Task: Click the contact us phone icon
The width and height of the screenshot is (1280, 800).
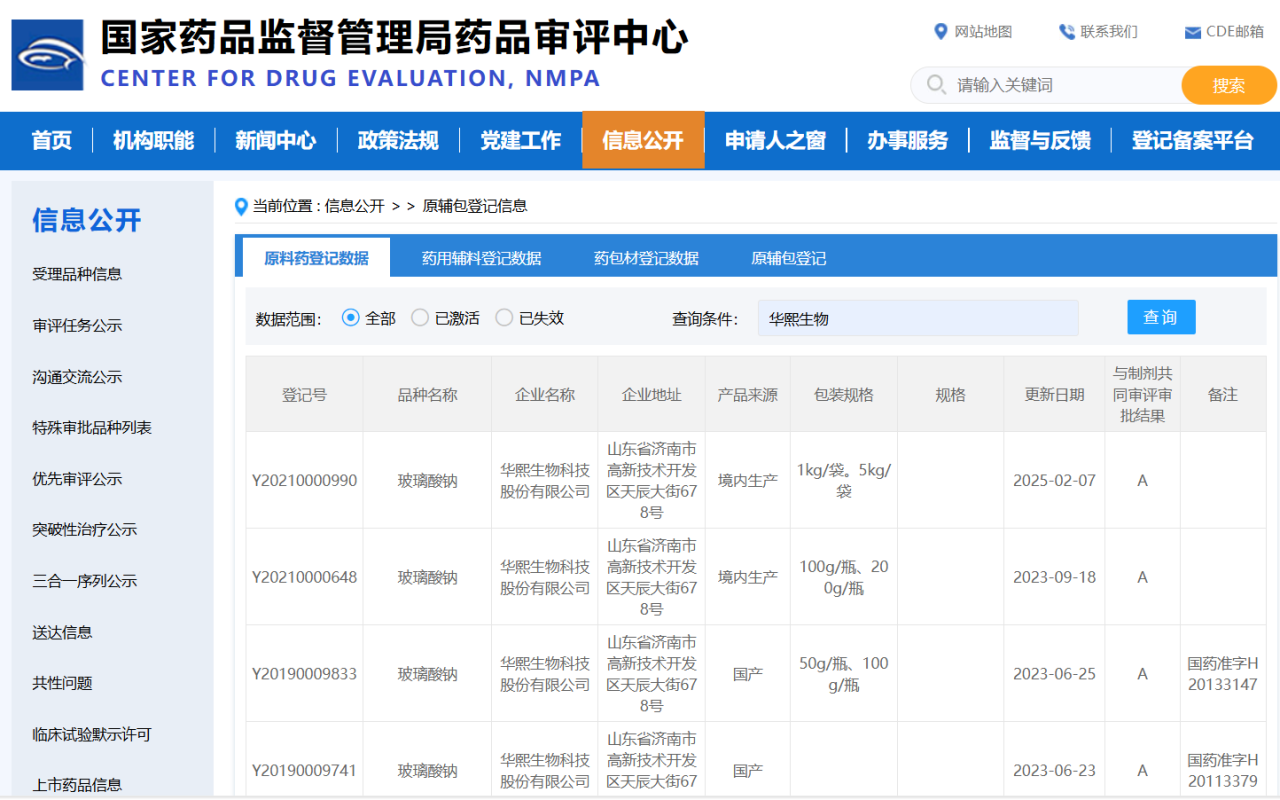Action: tap(1066, 32)
